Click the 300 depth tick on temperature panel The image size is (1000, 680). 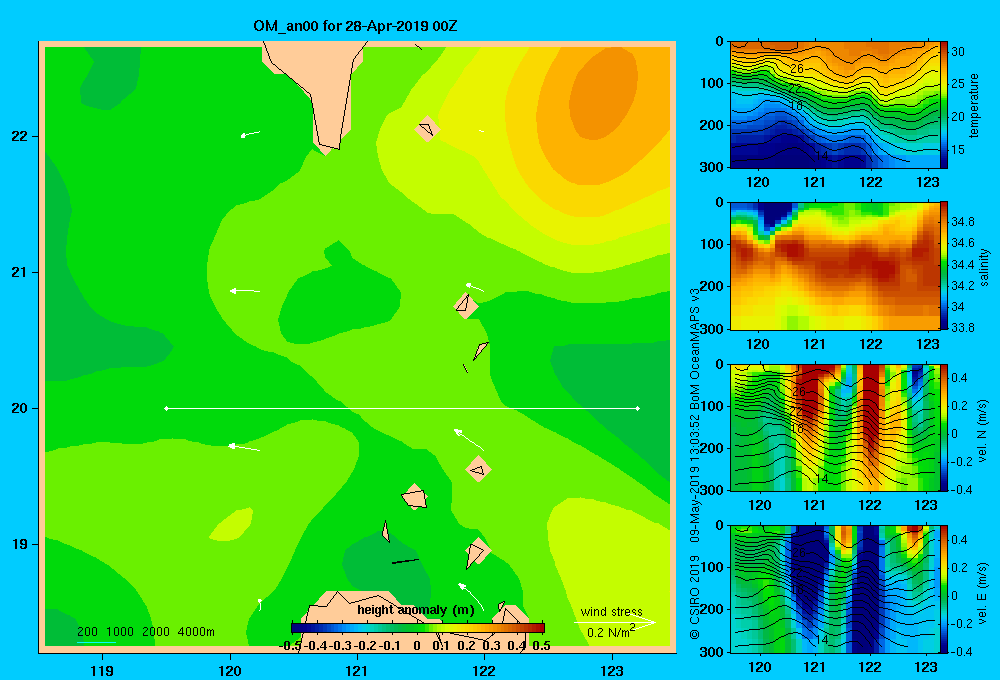click(712, 167)
